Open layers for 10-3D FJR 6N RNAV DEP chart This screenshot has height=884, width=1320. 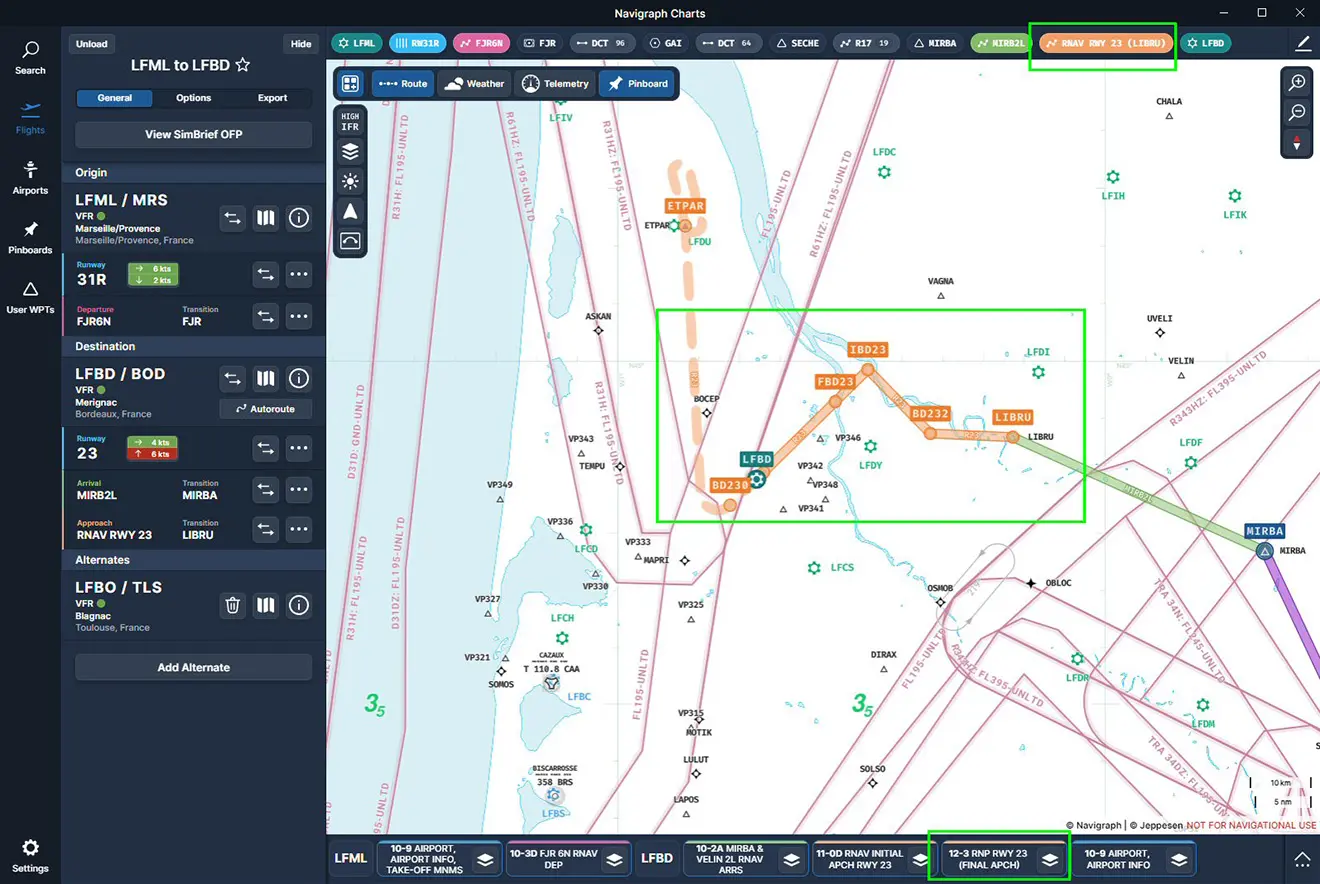coord(616,858)
